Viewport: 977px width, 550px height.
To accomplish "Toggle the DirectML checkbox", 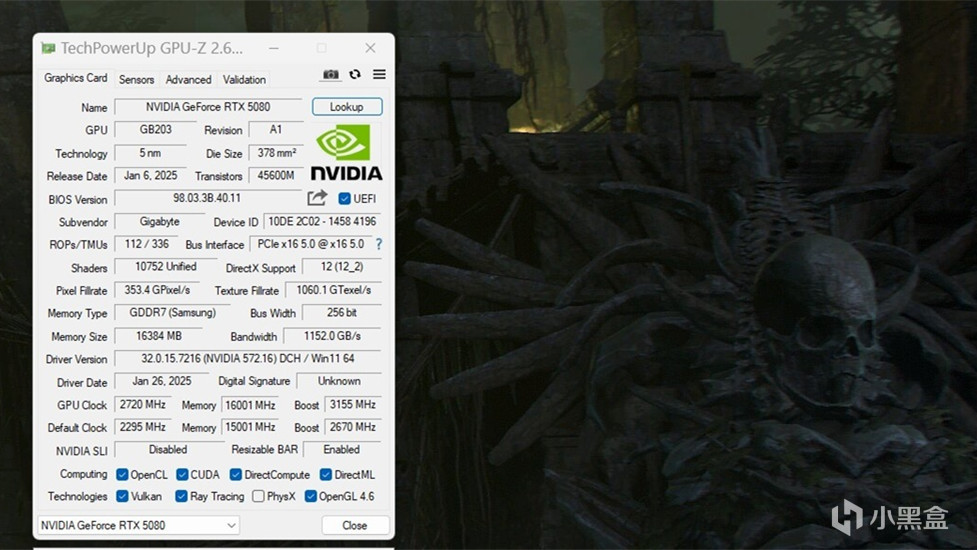I will (x=326, y=475).
